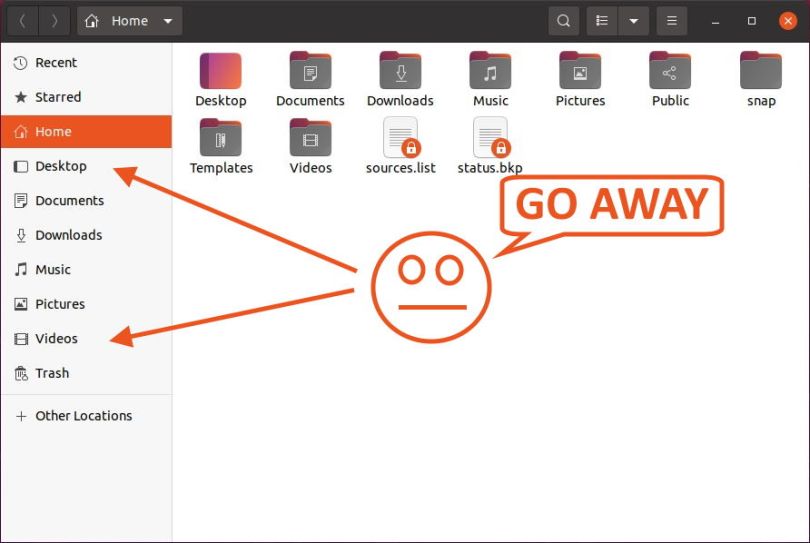Open the search magnifier in the header bar
Screen dimensions: 810x543
coord(564,21)
